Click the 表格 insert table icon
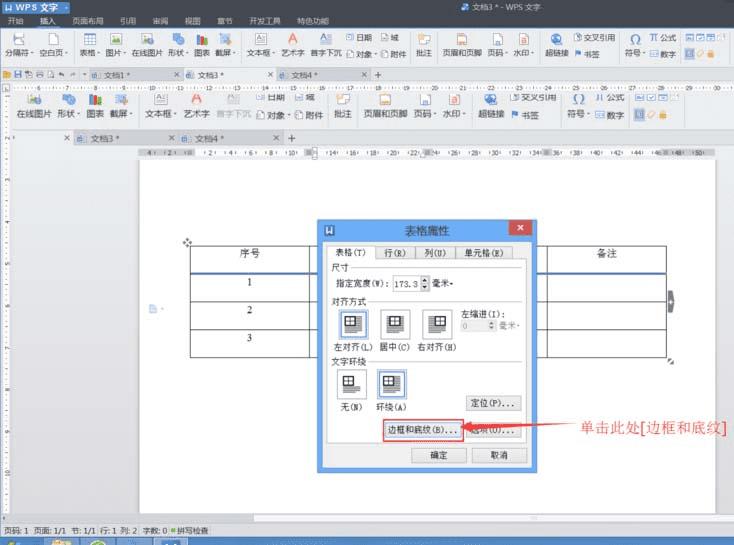 (x=90, y=39)
